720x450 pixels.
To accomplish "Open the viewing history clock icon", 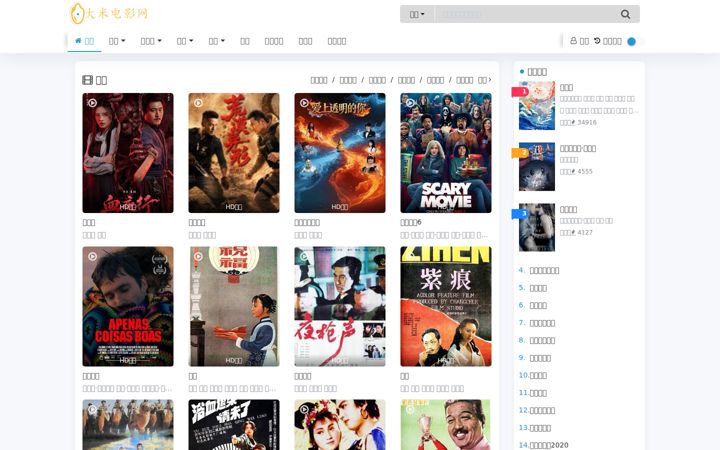I will 597,41.
